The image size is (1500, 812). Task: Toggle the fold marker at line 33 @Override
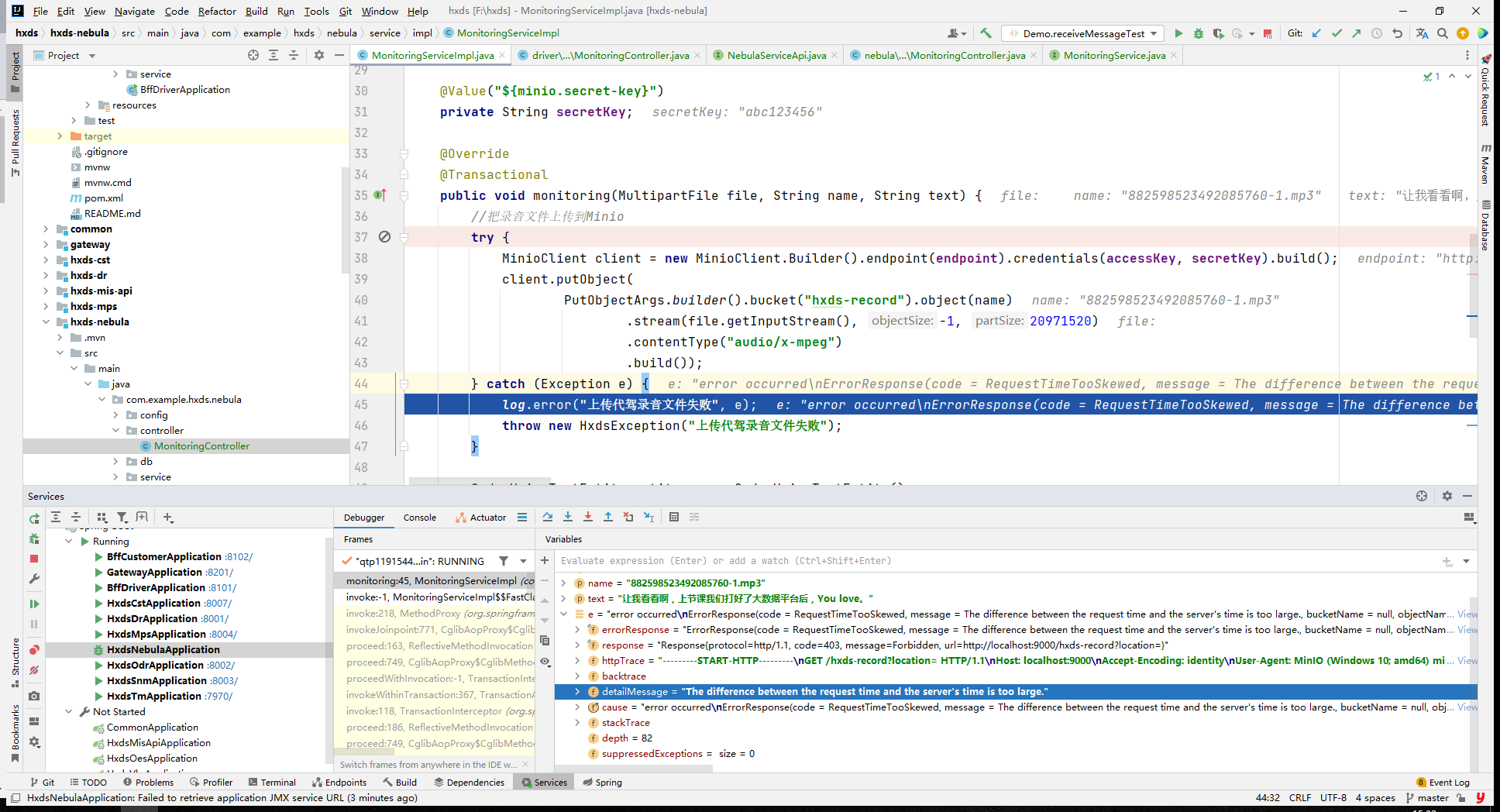point(404,153)
